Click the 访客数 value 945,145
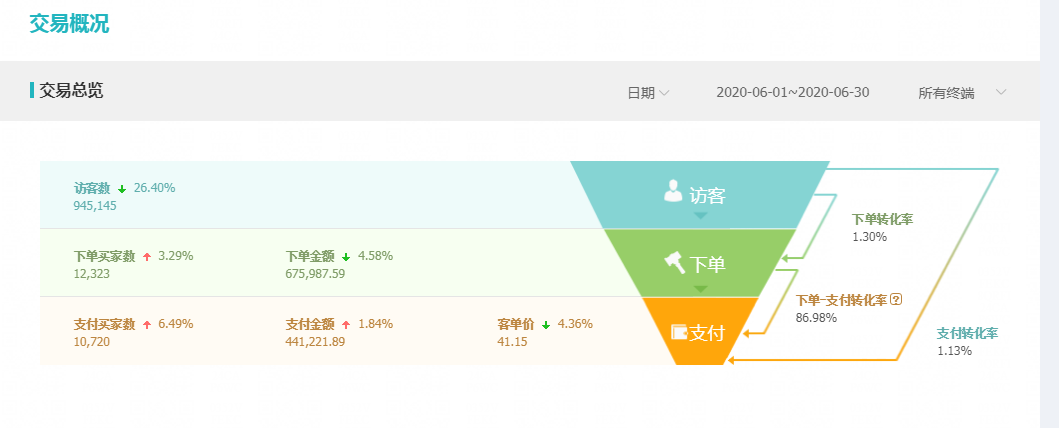The height and width of the screenshot is (428, 1059). tap(95, 206)
